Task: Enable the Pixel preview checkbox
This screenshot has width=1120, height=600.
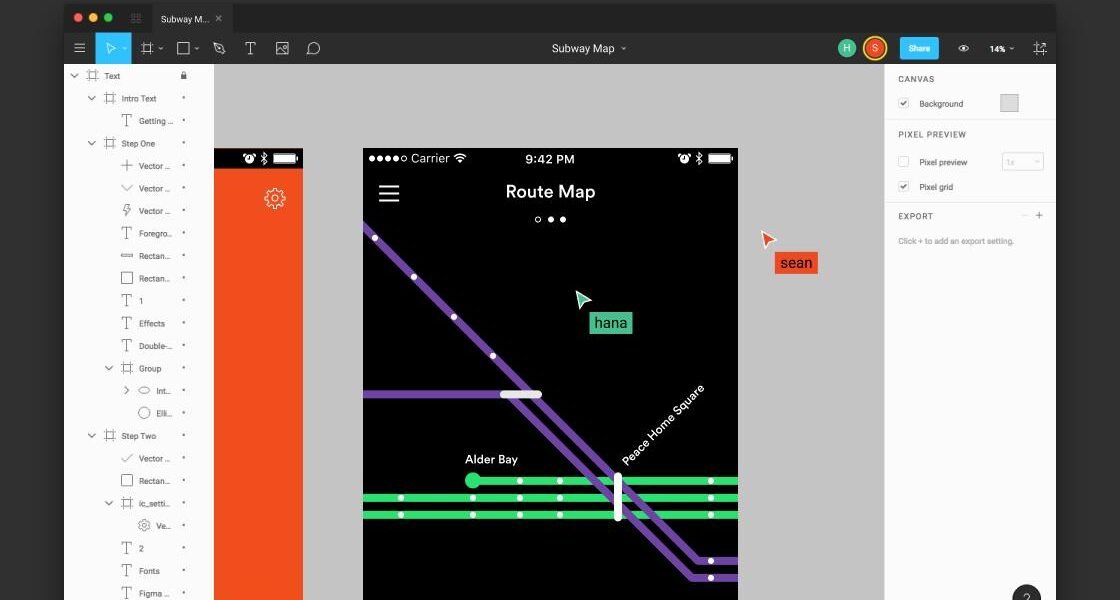Action: pos(904,162)
